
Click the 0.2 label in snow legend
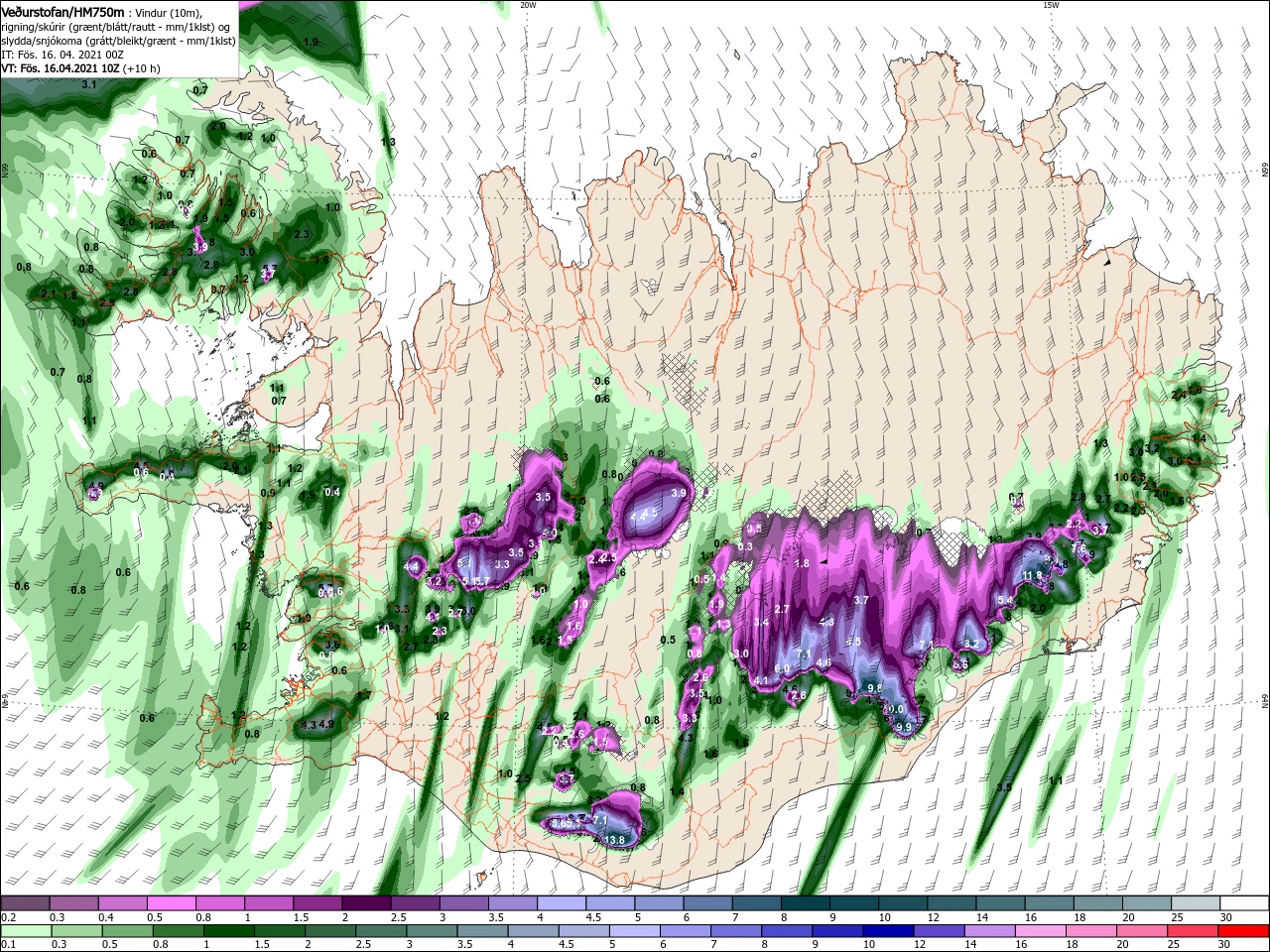coord(7,917)
